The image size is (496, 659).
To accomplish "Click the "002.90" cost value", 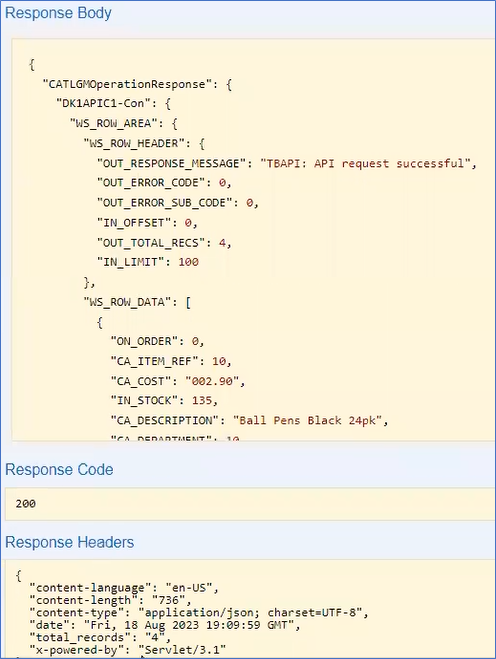I will click(212, 381).
